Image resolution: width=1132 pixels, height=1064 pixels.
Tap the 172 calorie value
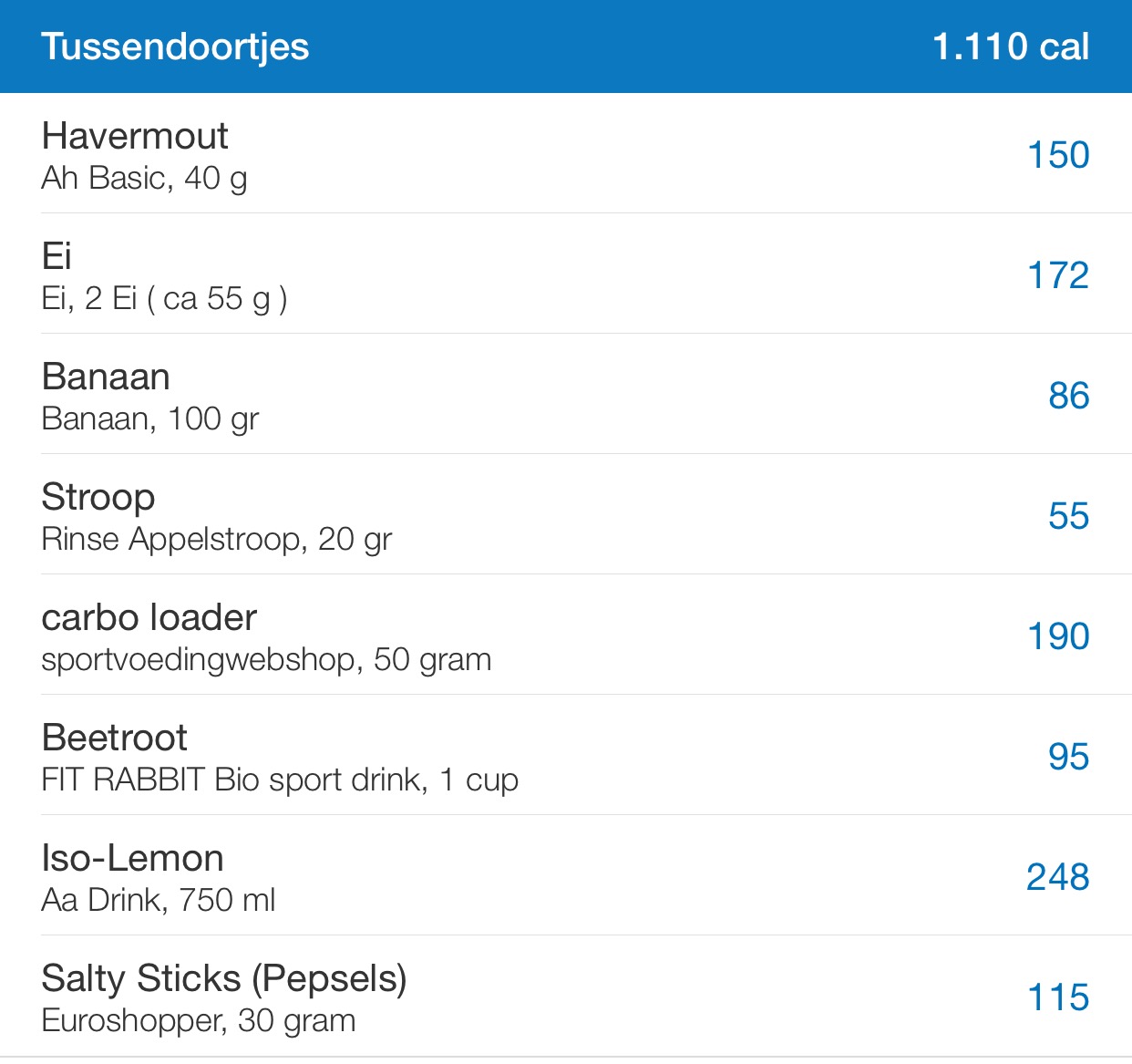[x=1057, y=275]
